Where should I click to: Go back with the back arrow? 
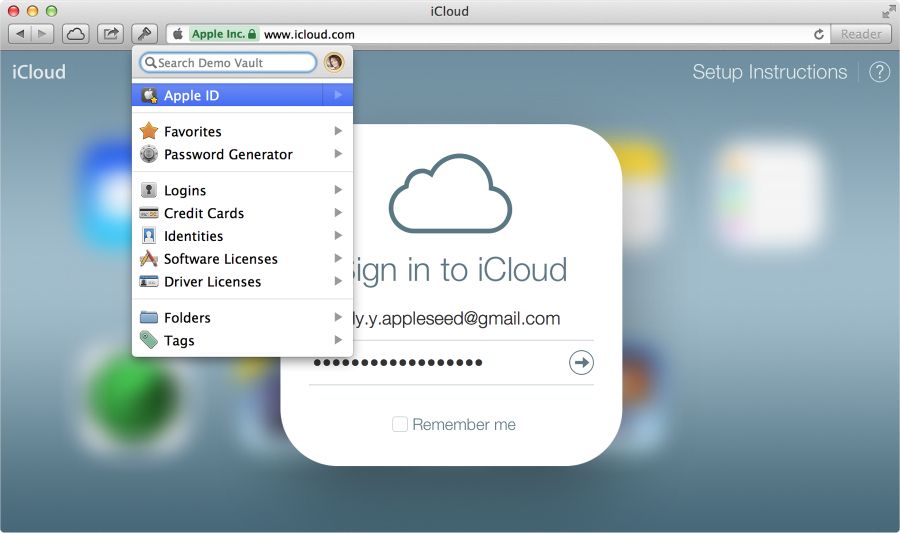[20, 34]
